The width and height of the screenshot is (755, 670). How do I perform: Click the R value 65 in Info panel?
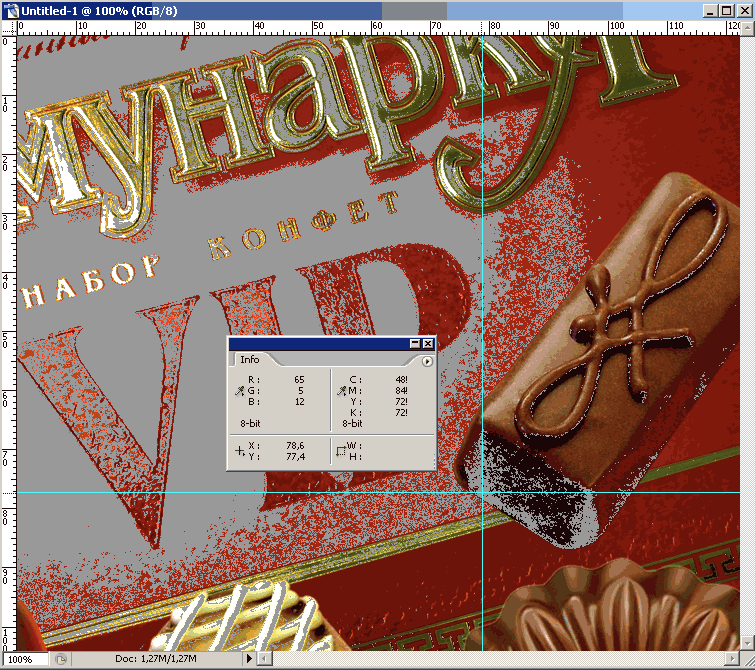click(x=299, y=380)
